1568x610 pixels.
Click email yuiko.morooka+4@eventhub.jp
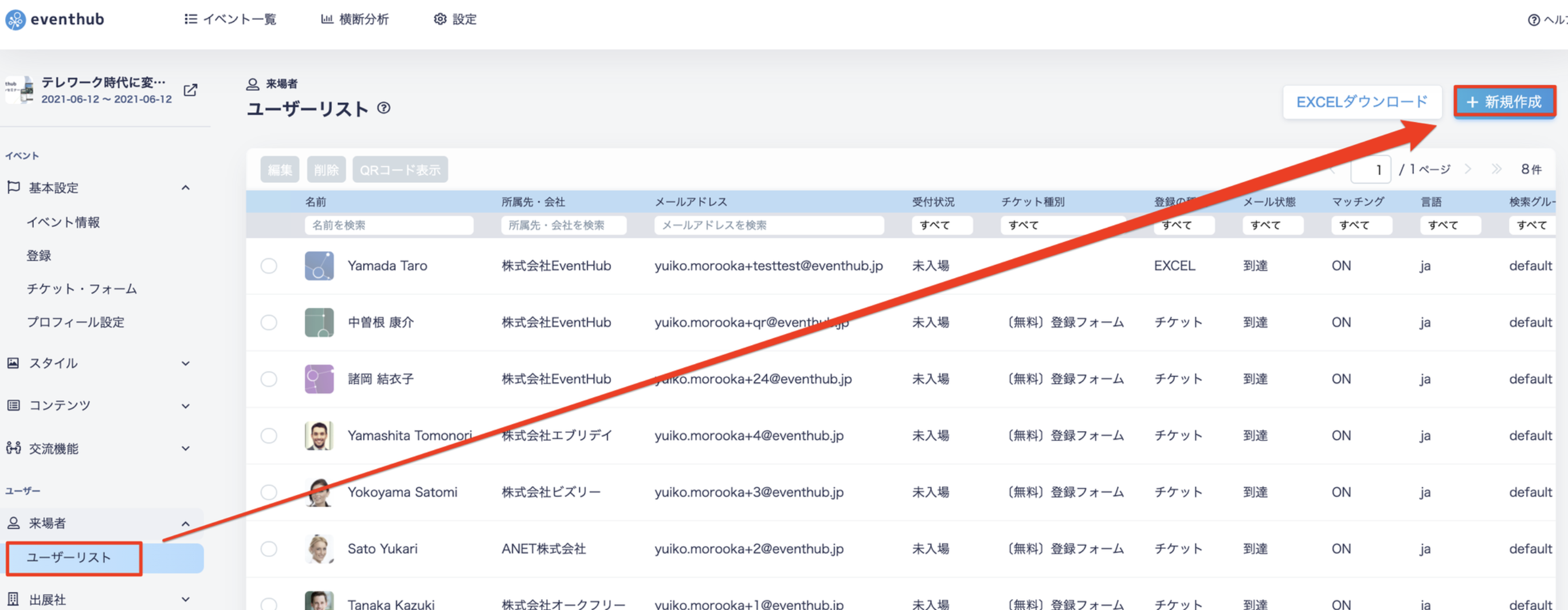(749, 436)
